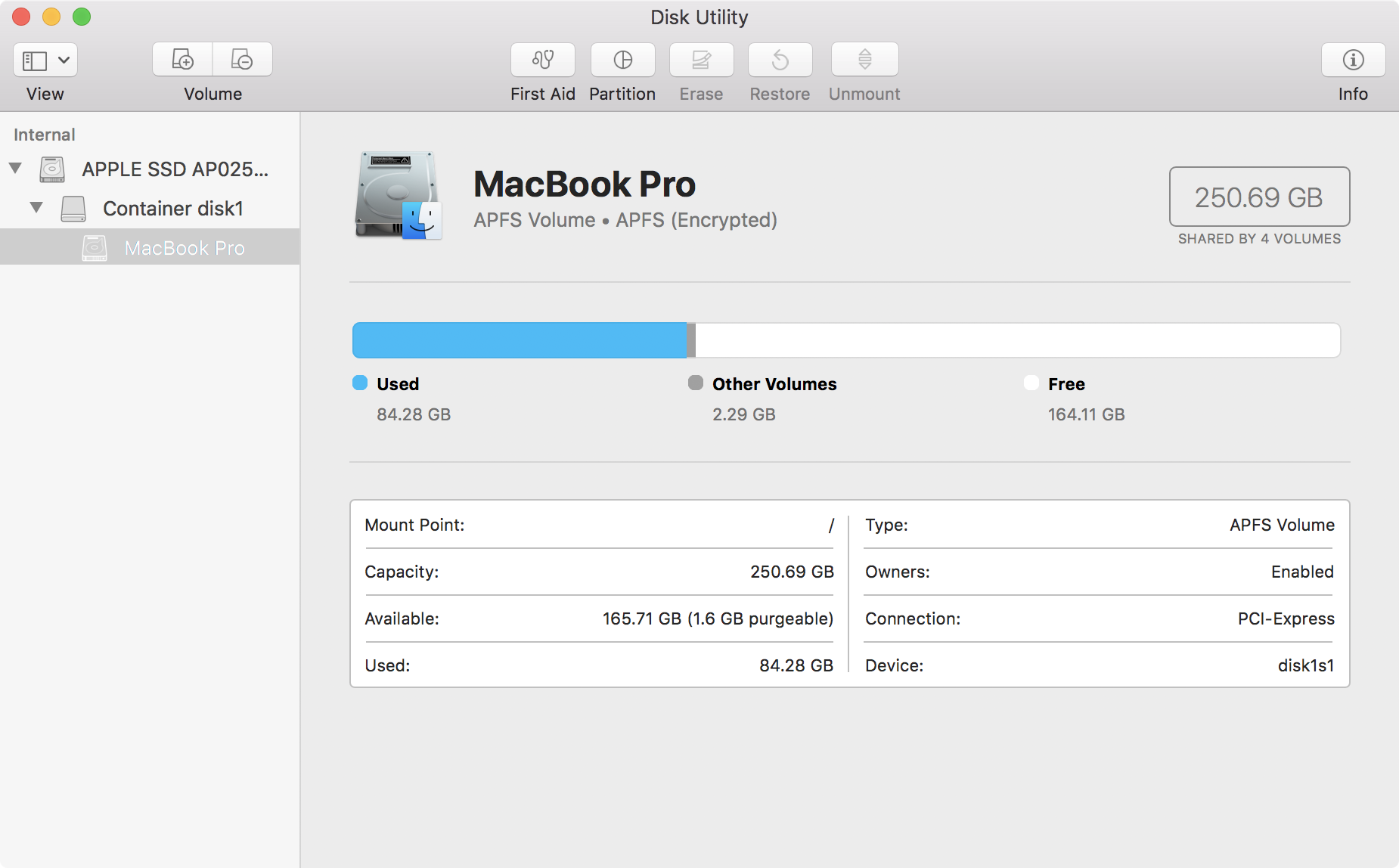Collapse the APPLE SSD disclosure triangle
This screenshot has width=1399, height=868.
(15, 168)
